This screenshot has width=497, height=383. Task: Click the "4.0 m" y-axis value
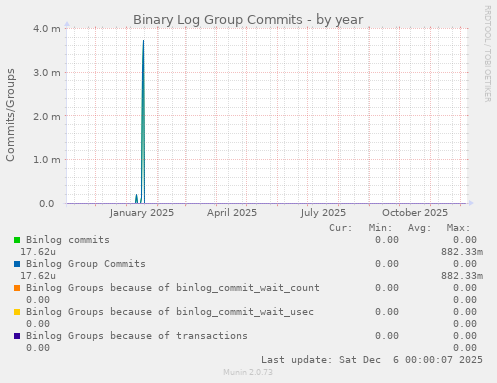tap(47, 29)
